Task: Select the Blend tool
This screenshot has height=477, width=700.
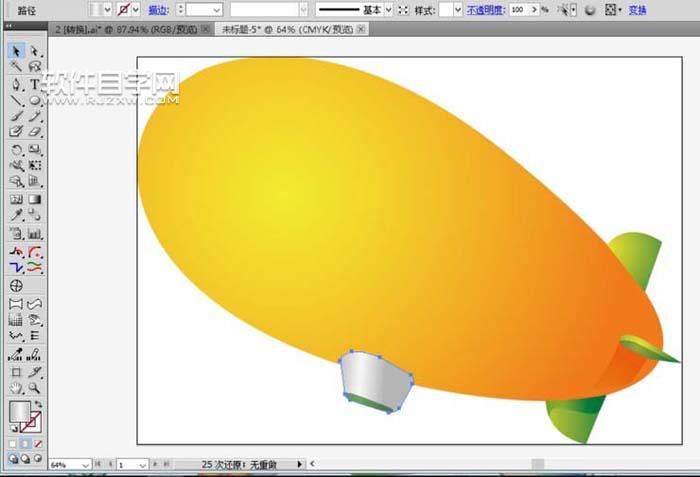Action: pyautogui.click(x=35, y=215)
